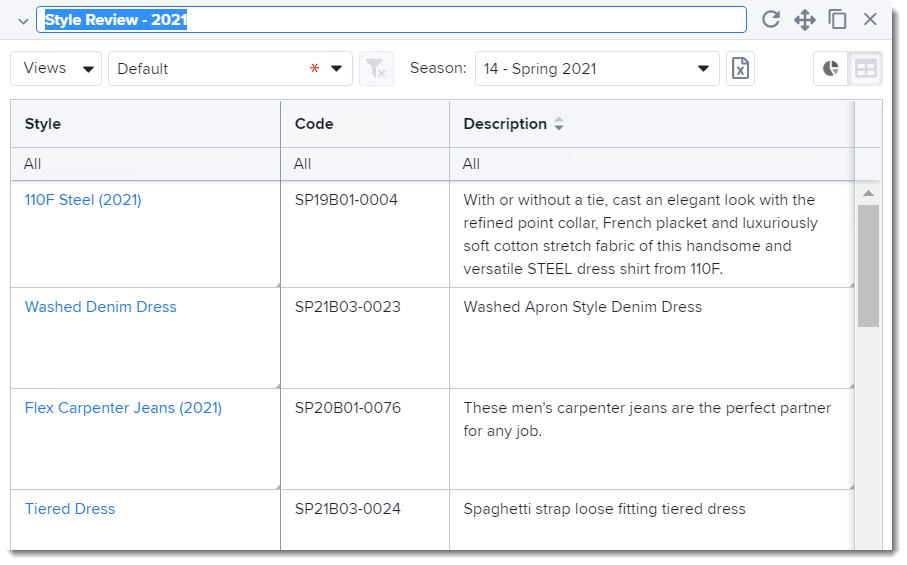Open Flex Carpenter Jeans (2021) link
The height and width of the screenshot is (565, 907).
123,408
